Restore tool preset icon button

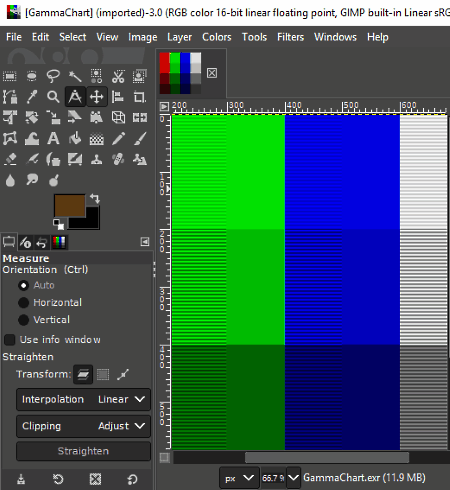tap(58, 479)
